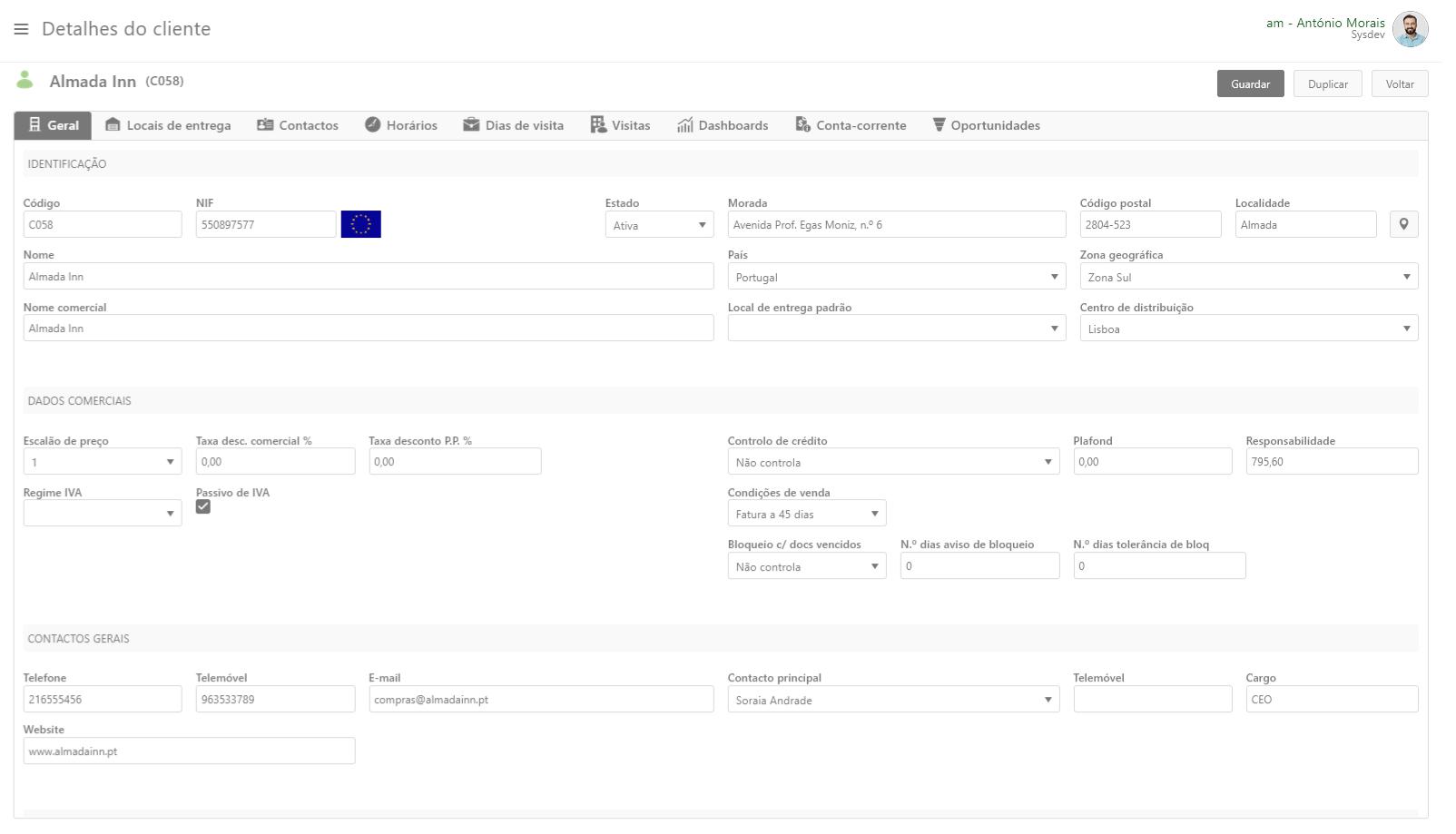The image size is (1456, 834).
Task: Click the EU flag NIF validation icon
Action: coord(360,224)
